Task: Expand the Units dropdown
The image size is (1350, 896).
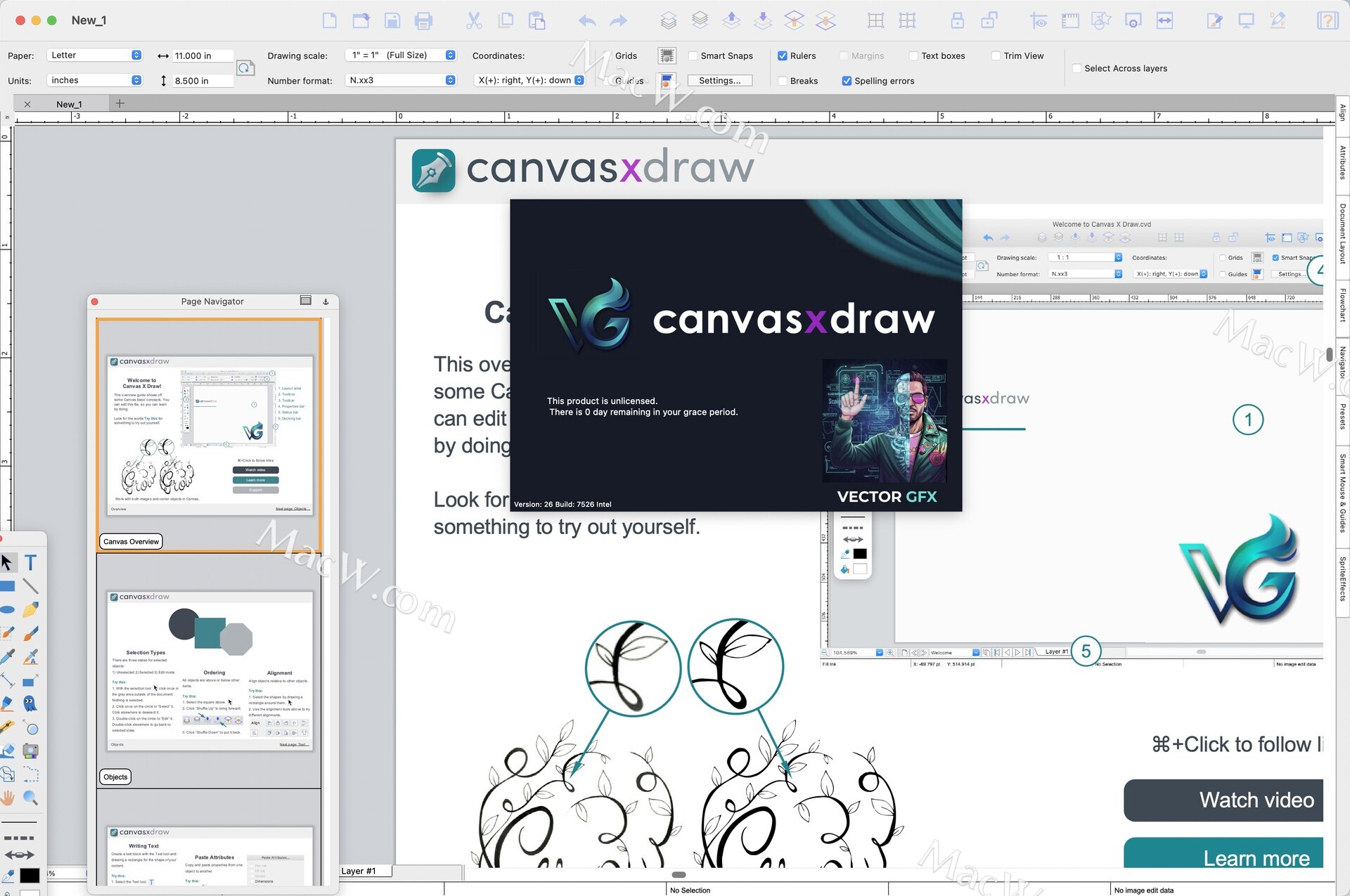Action: click(95, 81)
